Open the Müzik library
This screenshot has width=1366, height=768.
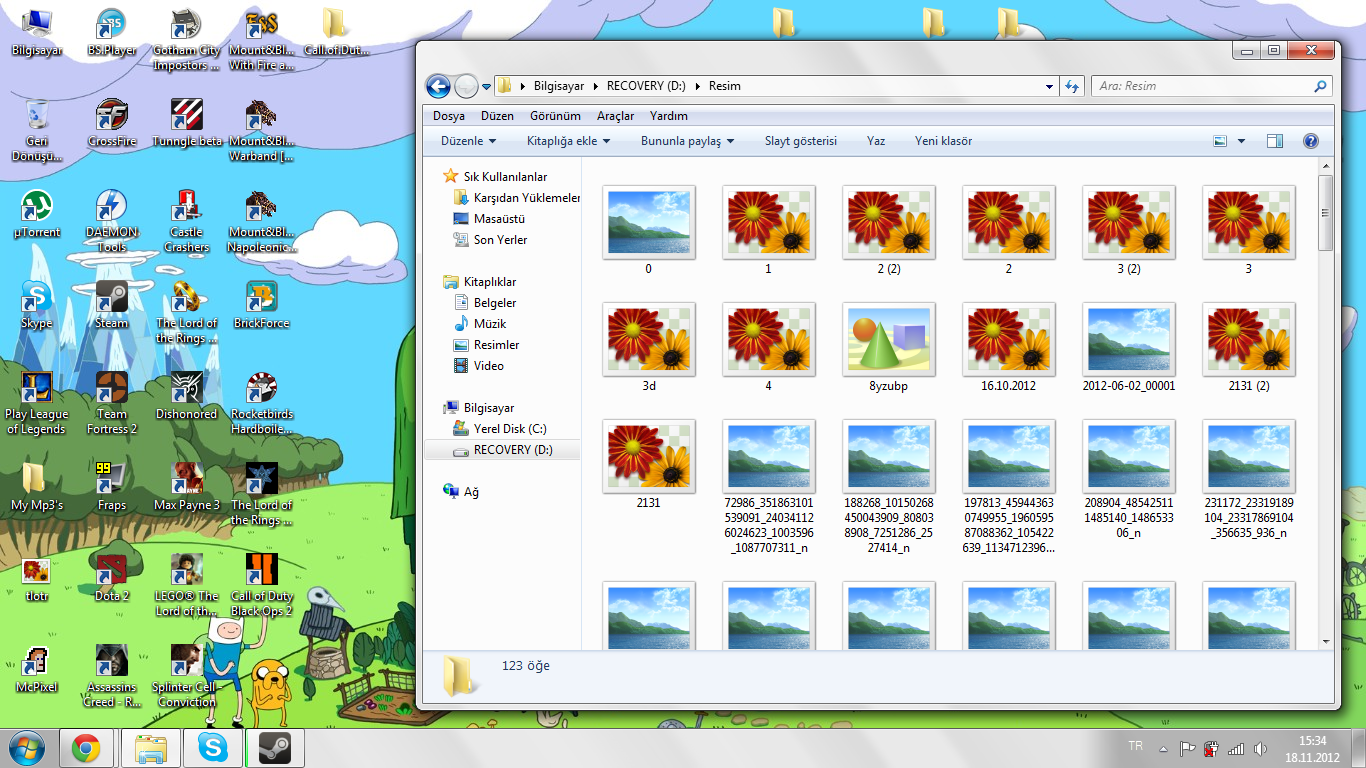[480, 324]
